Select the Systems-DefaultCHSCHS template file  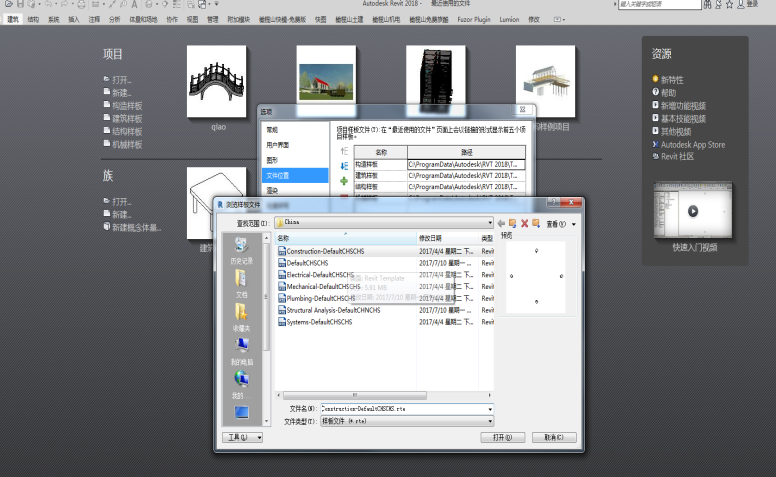pos(315,322)
